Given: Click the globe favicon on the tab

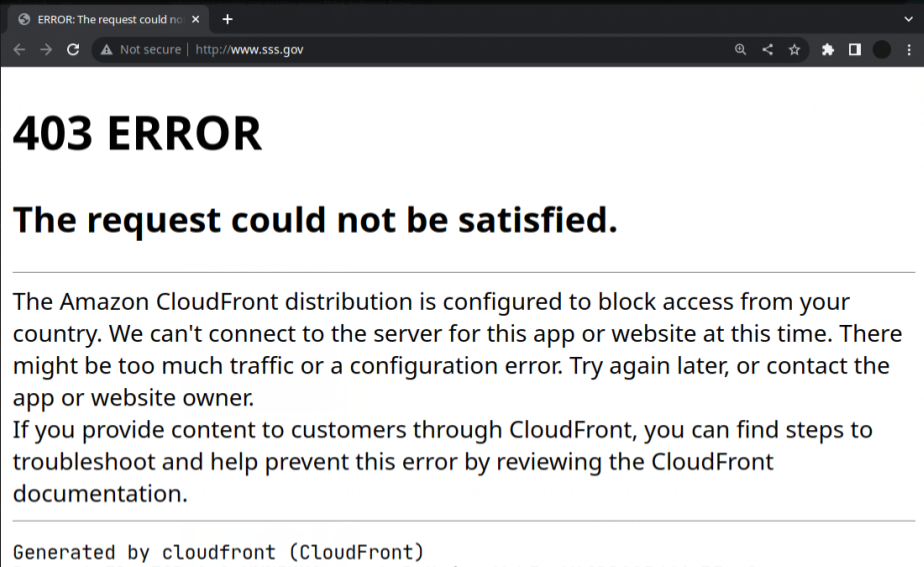Looking at the screenshot, I should point(24,19).
